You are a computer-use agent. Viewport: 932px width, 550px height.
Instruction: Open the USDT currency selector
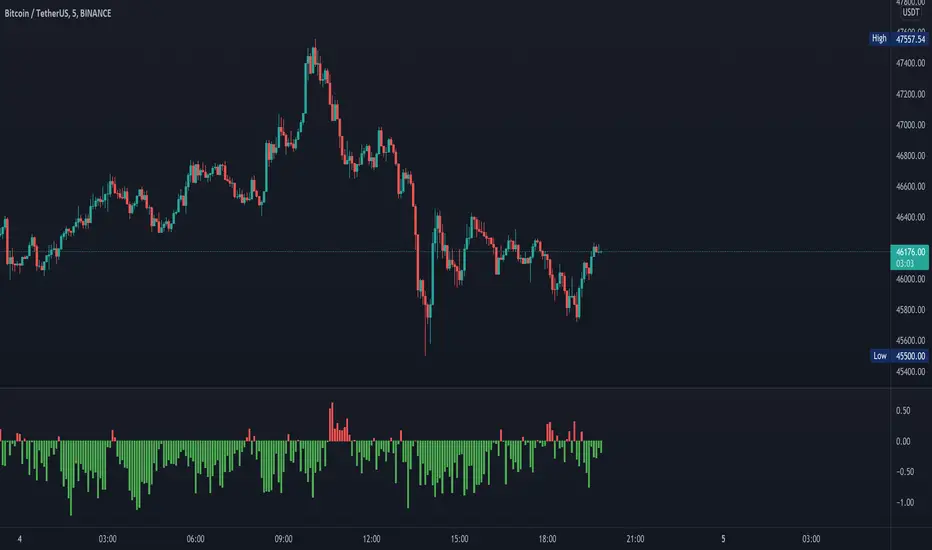pos(910,13)
